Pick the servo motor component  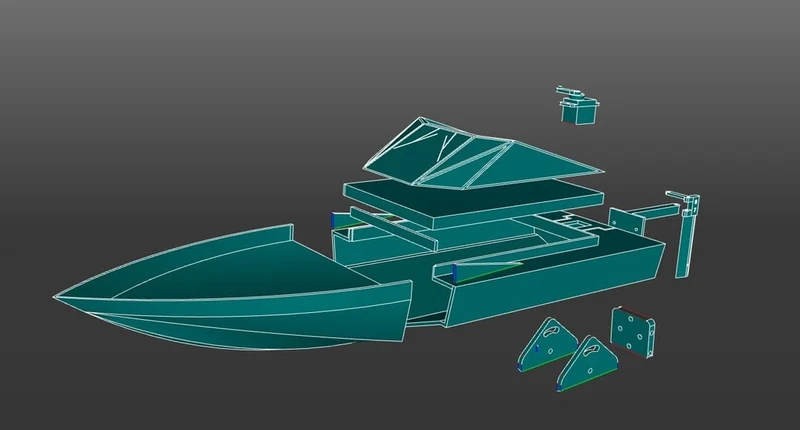coord(578,105)
